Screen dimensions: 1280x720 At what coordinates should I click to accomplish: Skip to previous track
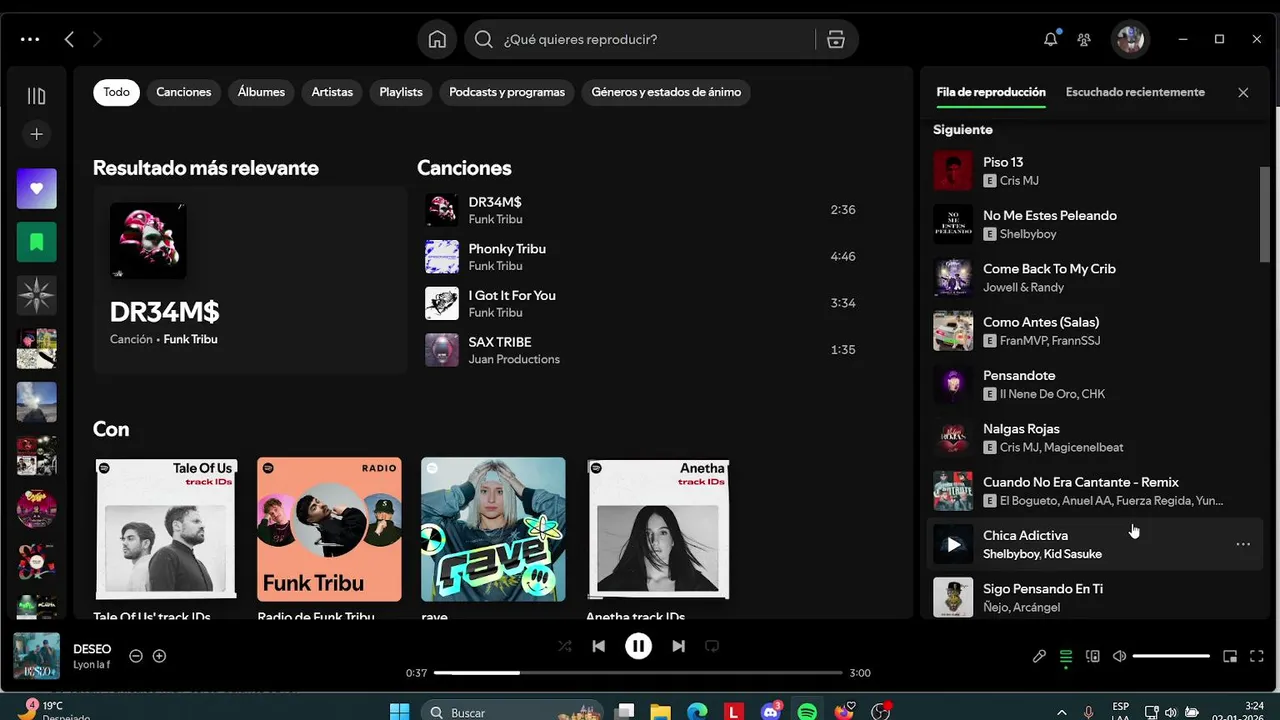tap(598, 646)
